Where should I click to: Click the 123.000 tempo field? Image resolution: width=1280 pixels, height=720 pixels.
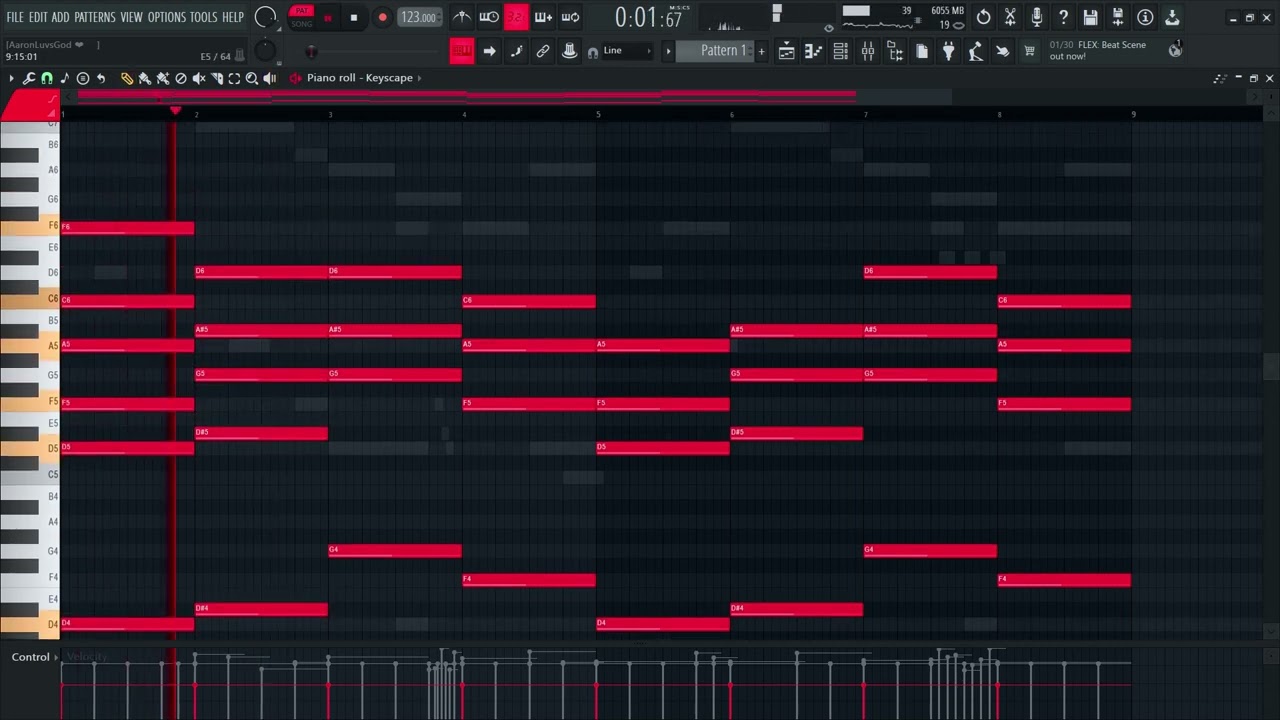pos(419,18)
